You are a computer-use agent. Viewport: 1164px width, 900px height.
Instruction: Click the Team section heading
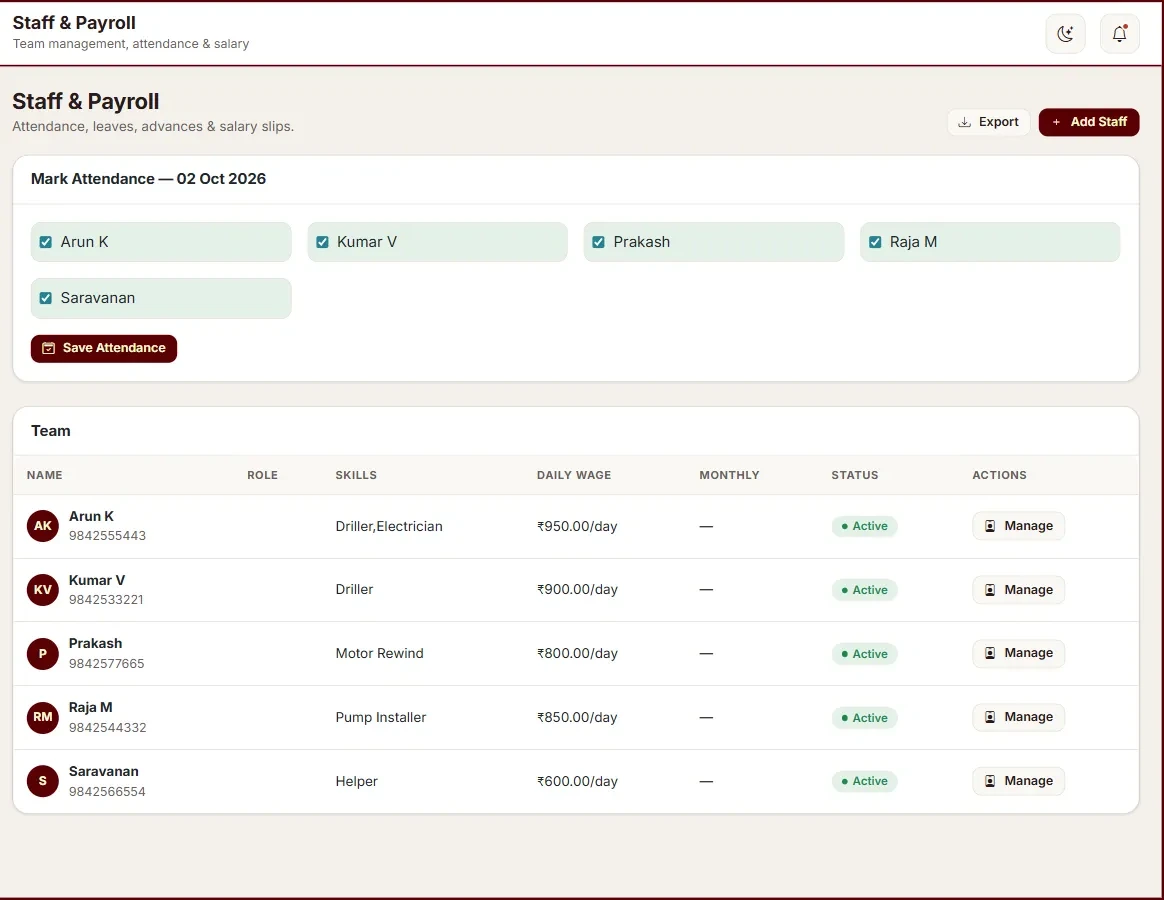click(x=50, y=431)
